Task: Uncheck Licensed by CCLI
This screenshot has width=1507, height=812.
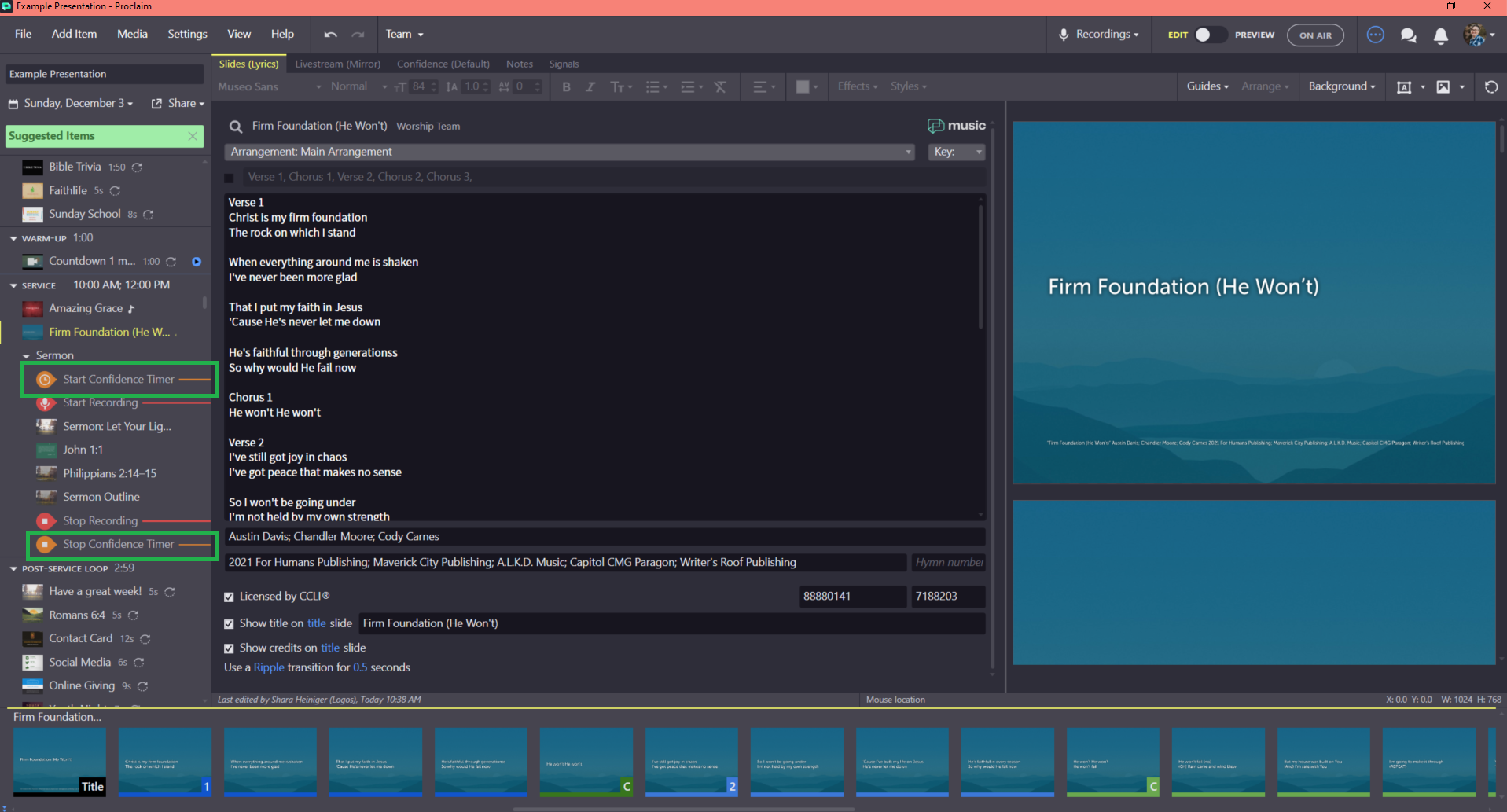Action: coord(229,597)
